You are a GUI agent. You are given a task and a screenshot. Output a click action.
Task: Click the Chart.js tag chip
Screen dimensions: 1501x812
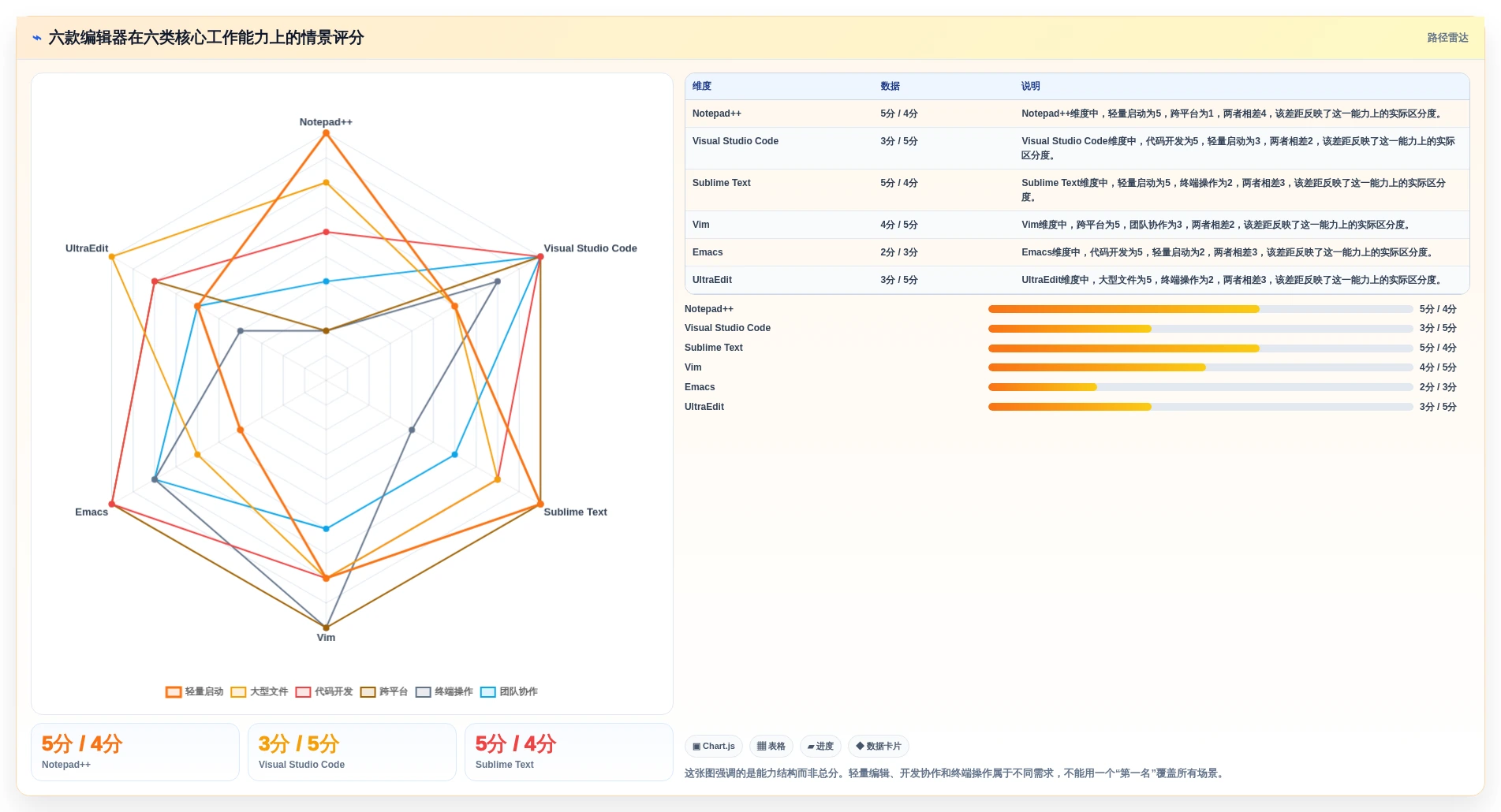714,746
